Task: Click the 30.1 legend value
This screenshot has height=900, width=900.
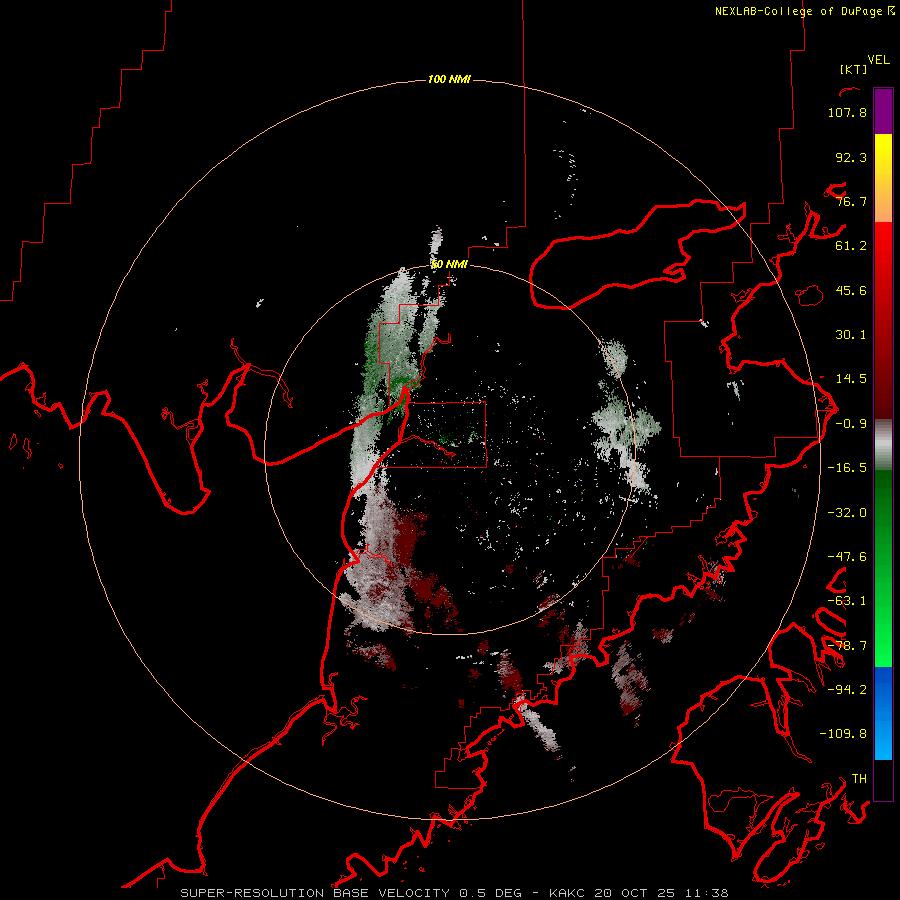Action: click(x=851, y=335)
